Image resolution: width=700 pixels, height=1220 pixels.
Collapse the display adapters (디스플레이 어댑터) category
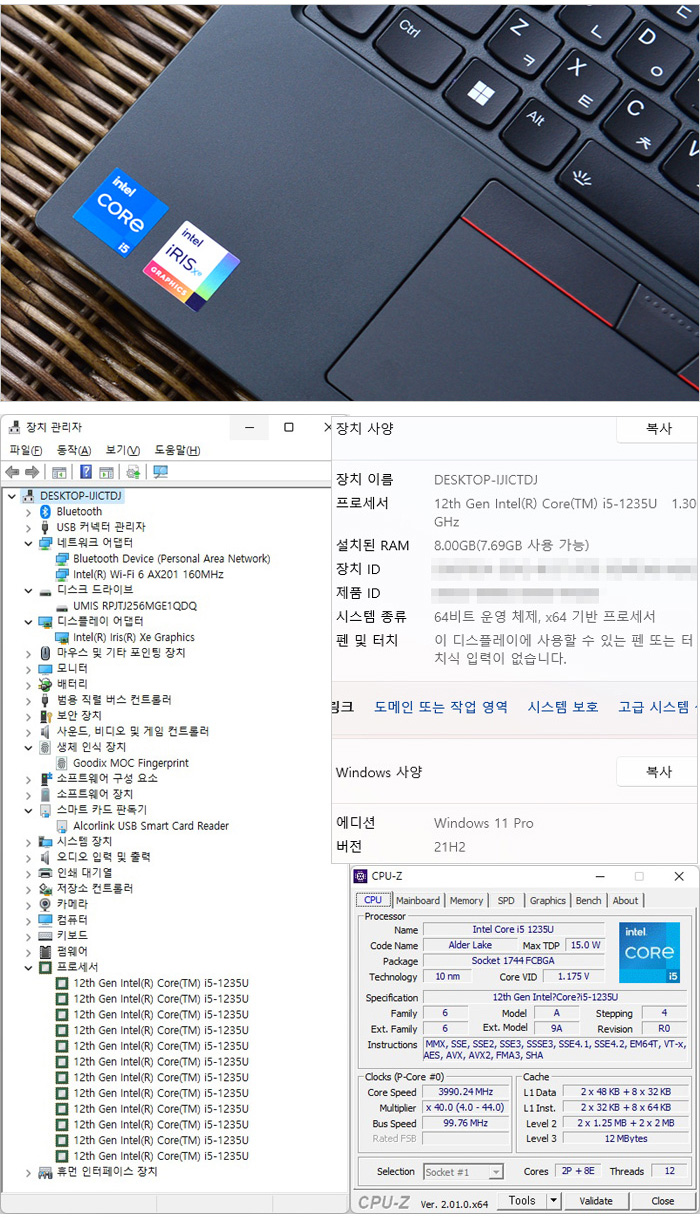click(28, 621)
